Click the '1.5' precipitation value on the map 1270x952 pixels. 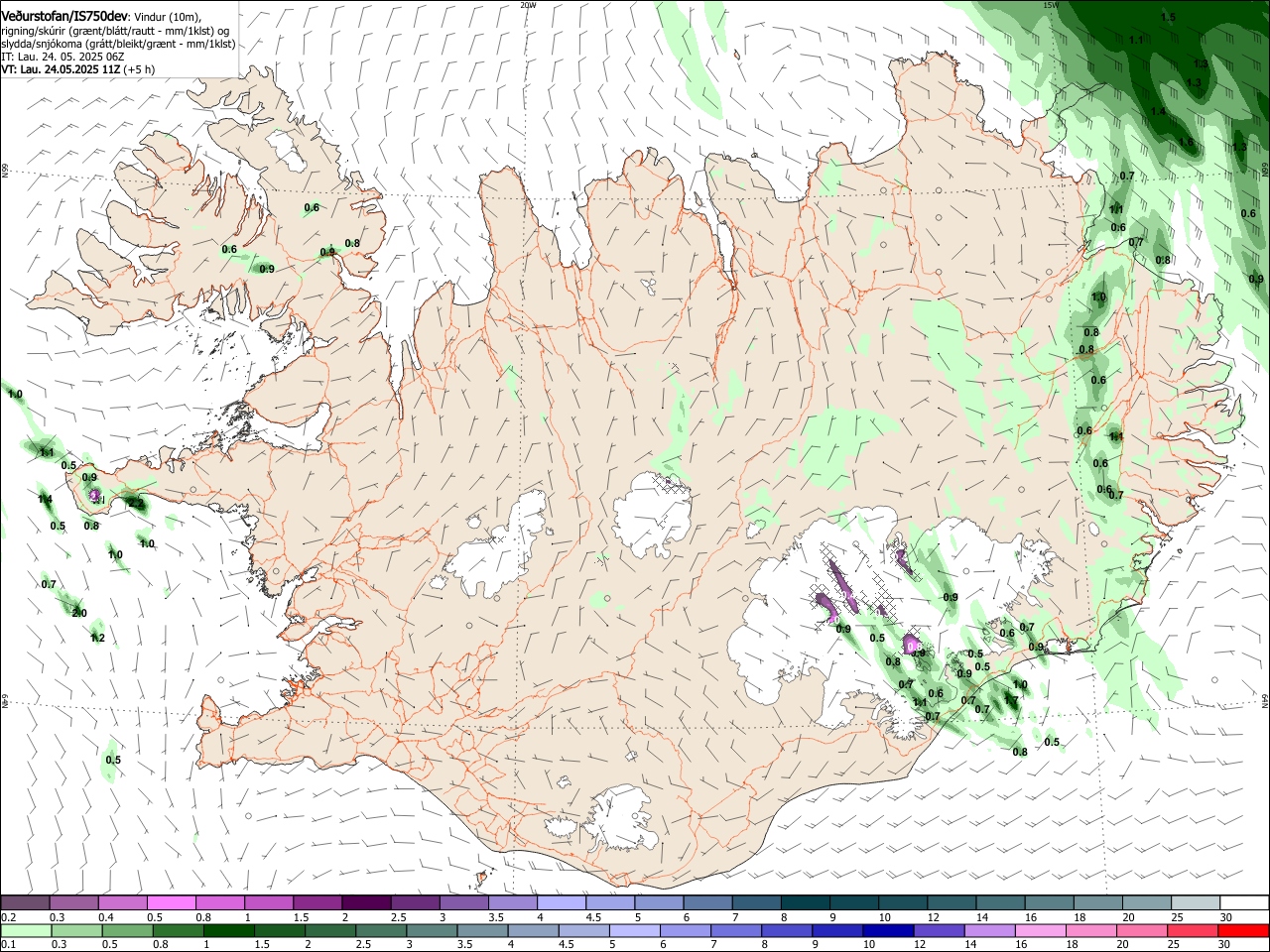click(1168, 17)
